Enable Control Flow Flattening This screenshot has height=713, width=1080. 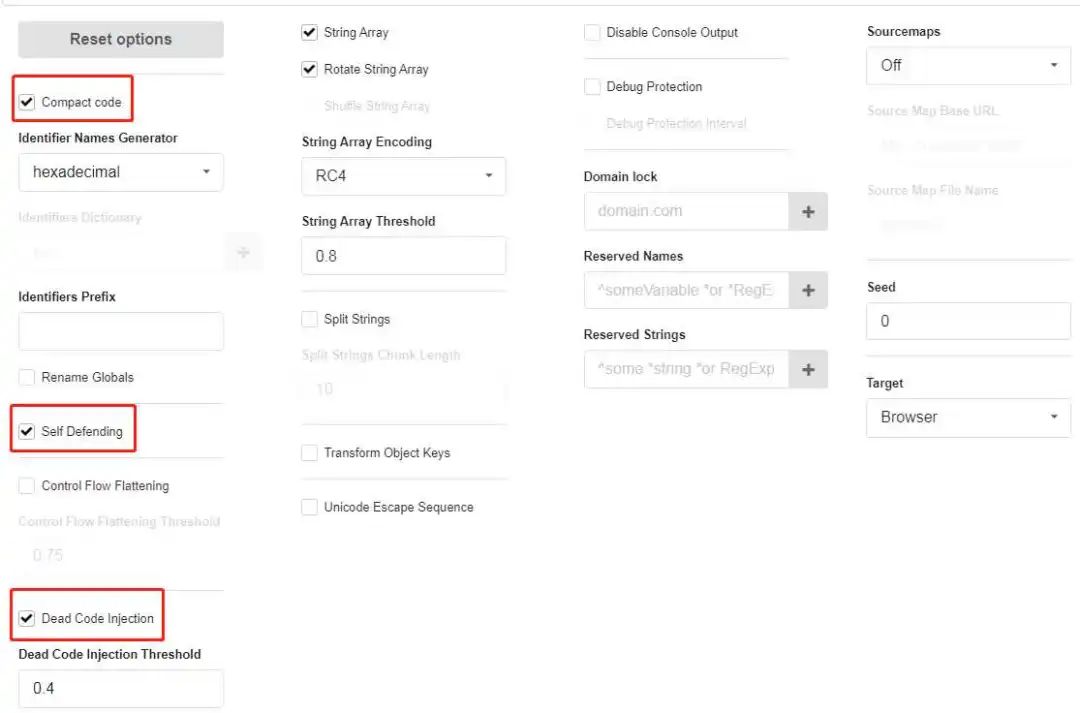[x=27, y=486]
